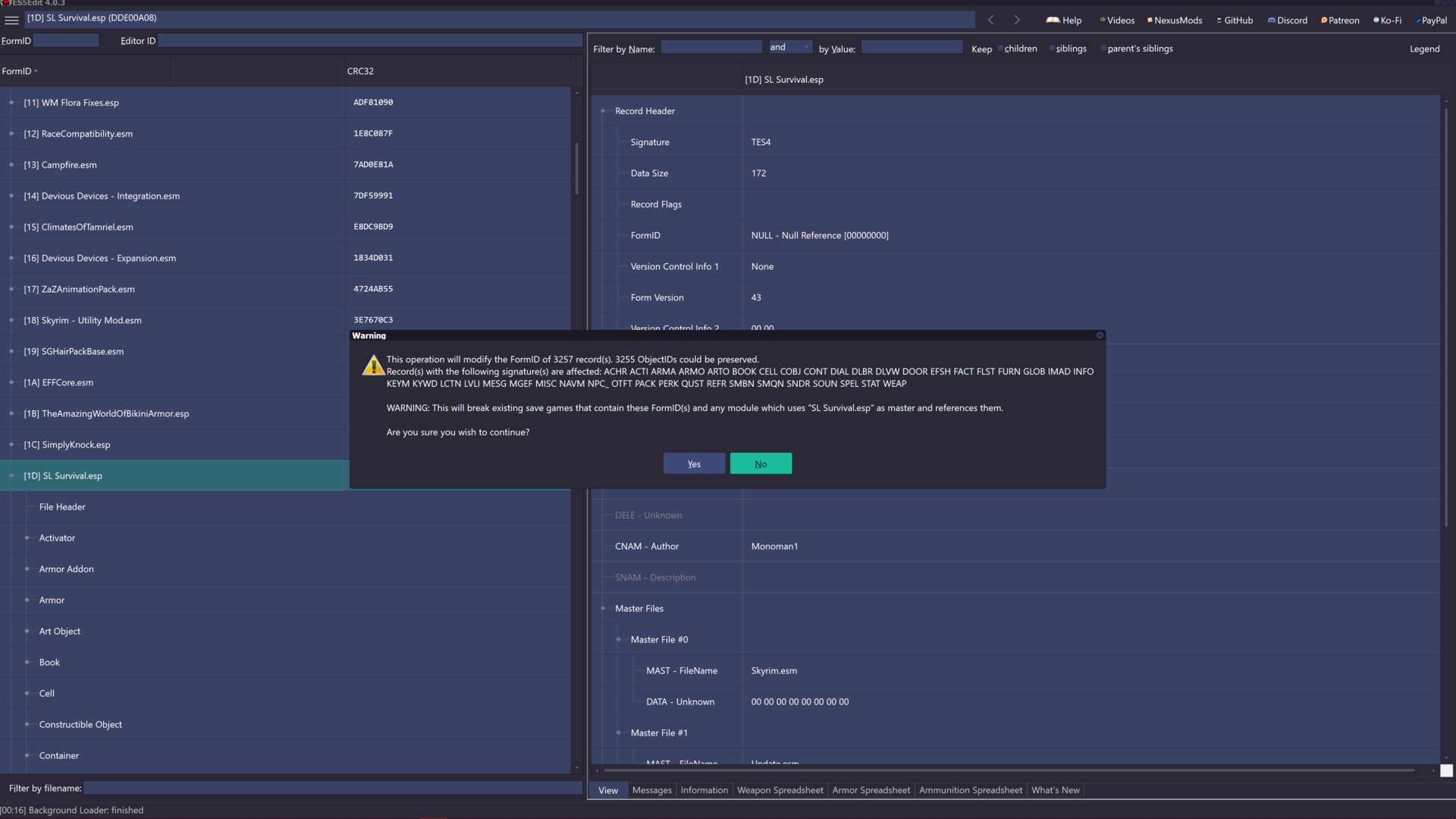Screen dimensions: 1456x819
Task: Cancel the operation with the No button
Action: [x=761, y=463]
